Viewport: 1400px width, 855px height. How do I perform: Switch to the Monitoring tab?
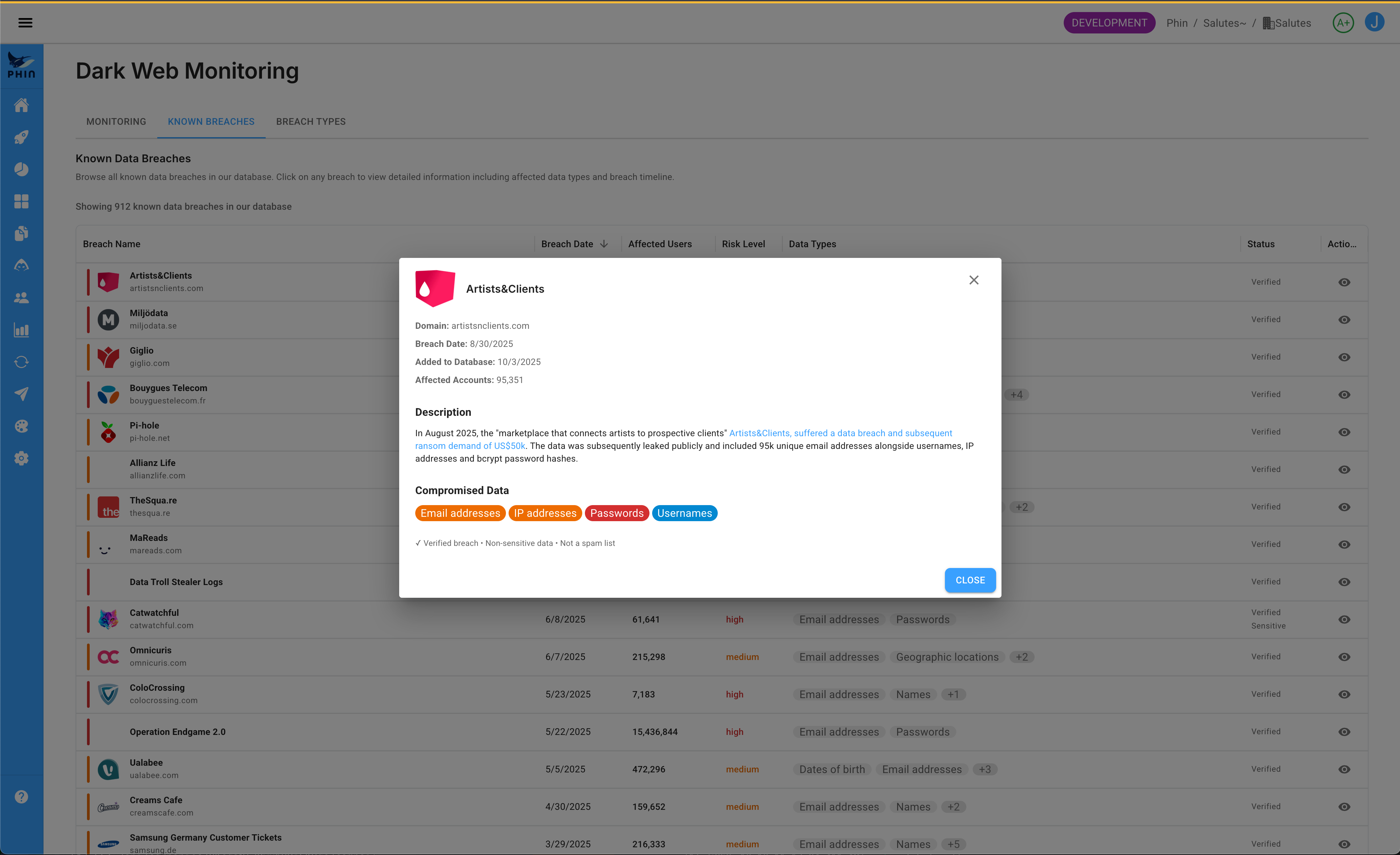[116, 121]
